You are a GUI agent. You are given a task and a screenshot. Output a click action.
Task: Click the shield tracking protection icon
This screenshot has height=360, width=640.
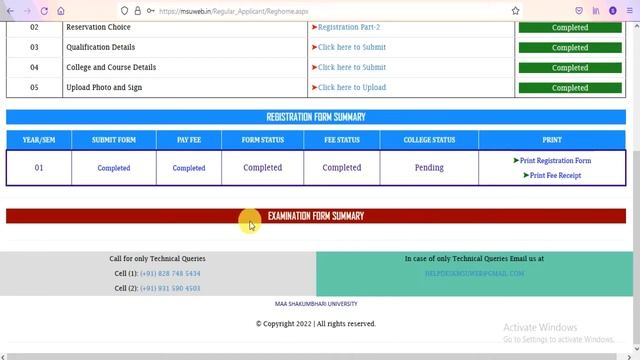tap(124, 11)
